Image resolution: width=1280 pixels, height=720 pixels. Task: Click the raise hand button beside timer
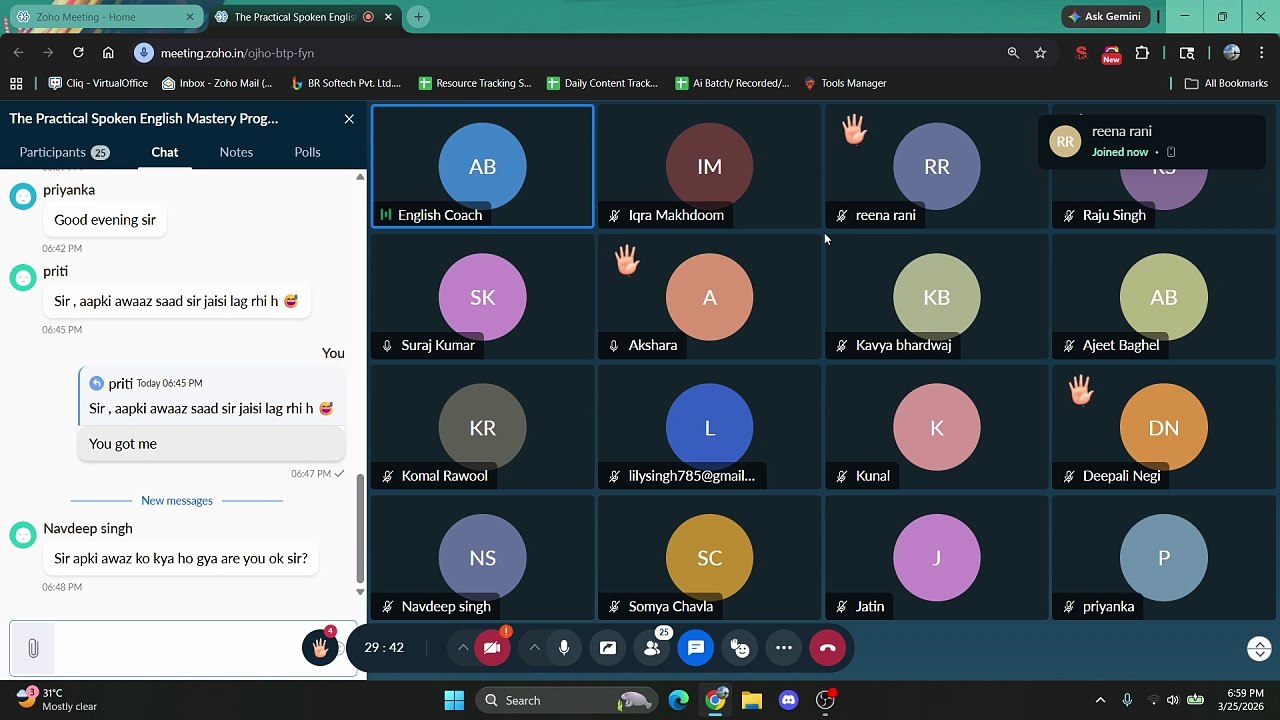[x=321, y=648]
